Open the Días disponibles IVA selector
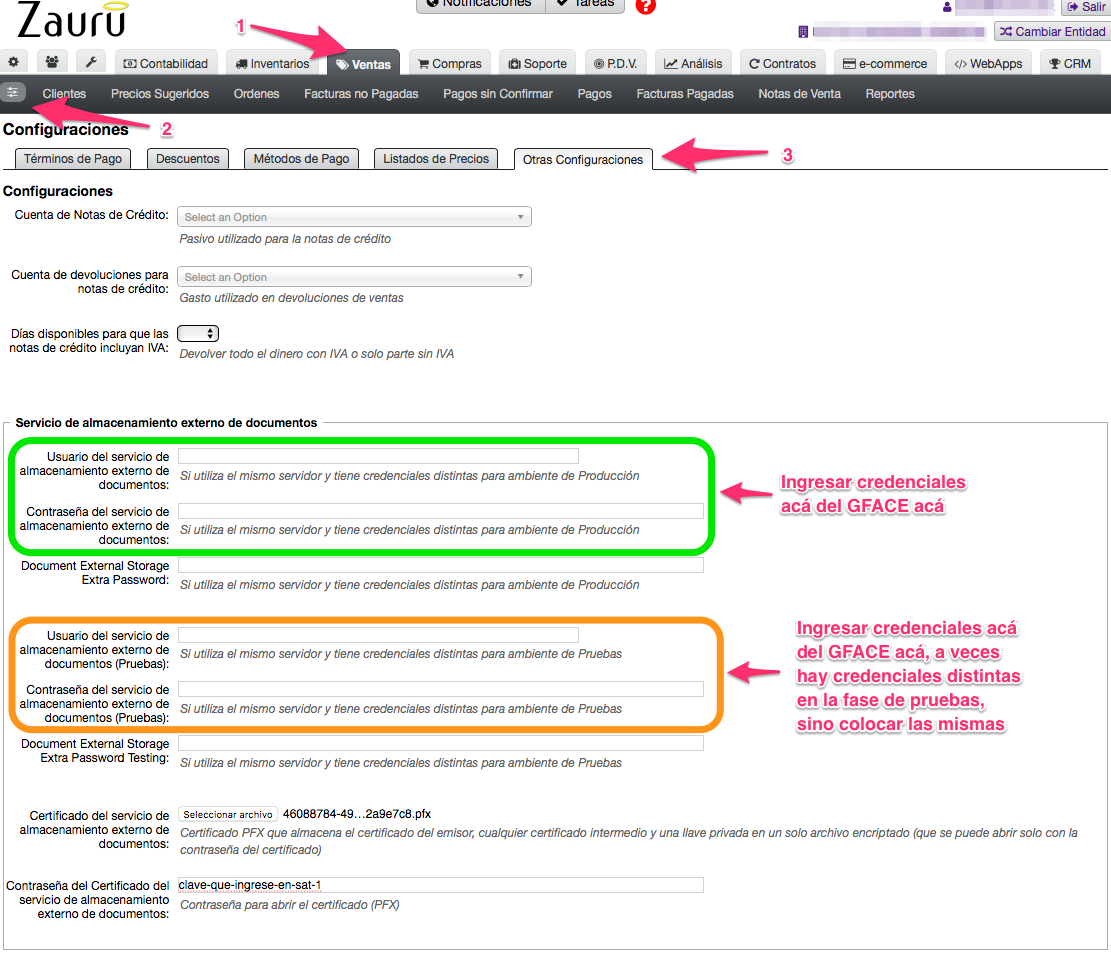The image size is (1111, 953). tap(198, 333)
